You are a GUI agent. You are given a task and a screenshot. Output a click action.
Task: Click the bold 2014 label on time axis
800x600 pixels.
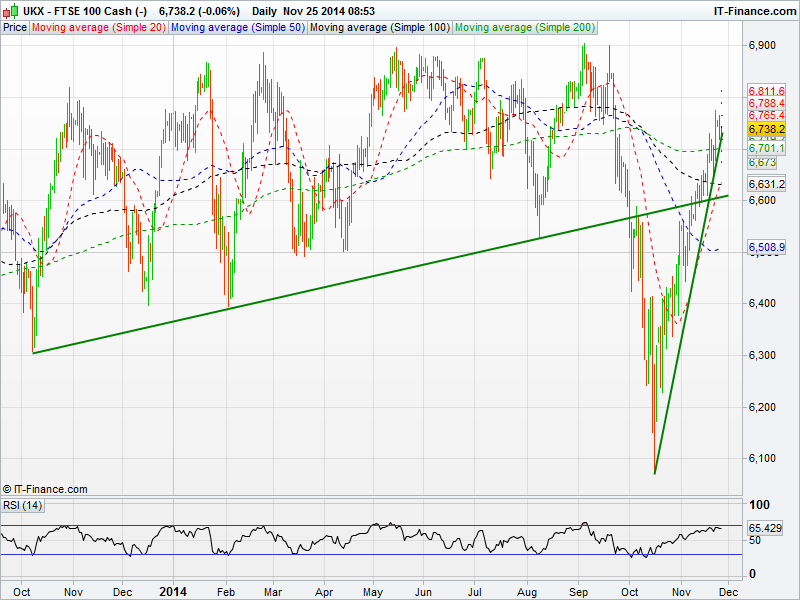174,591
